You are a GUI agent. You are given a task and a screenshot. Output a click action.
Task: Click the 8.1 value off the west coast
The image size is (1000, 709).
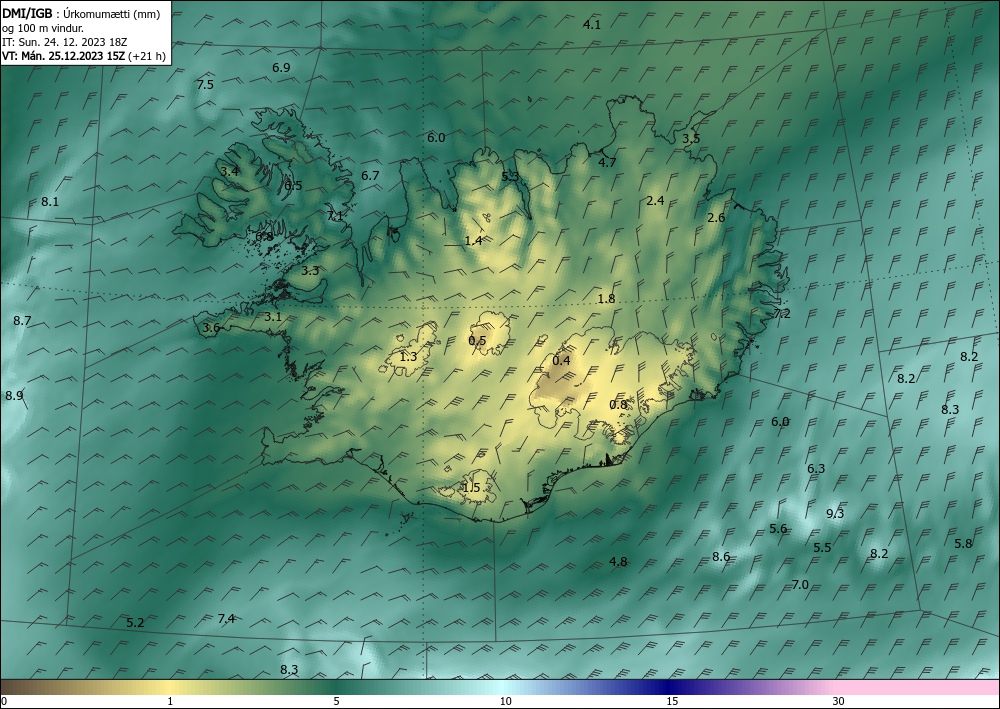[x=50, y=202]
